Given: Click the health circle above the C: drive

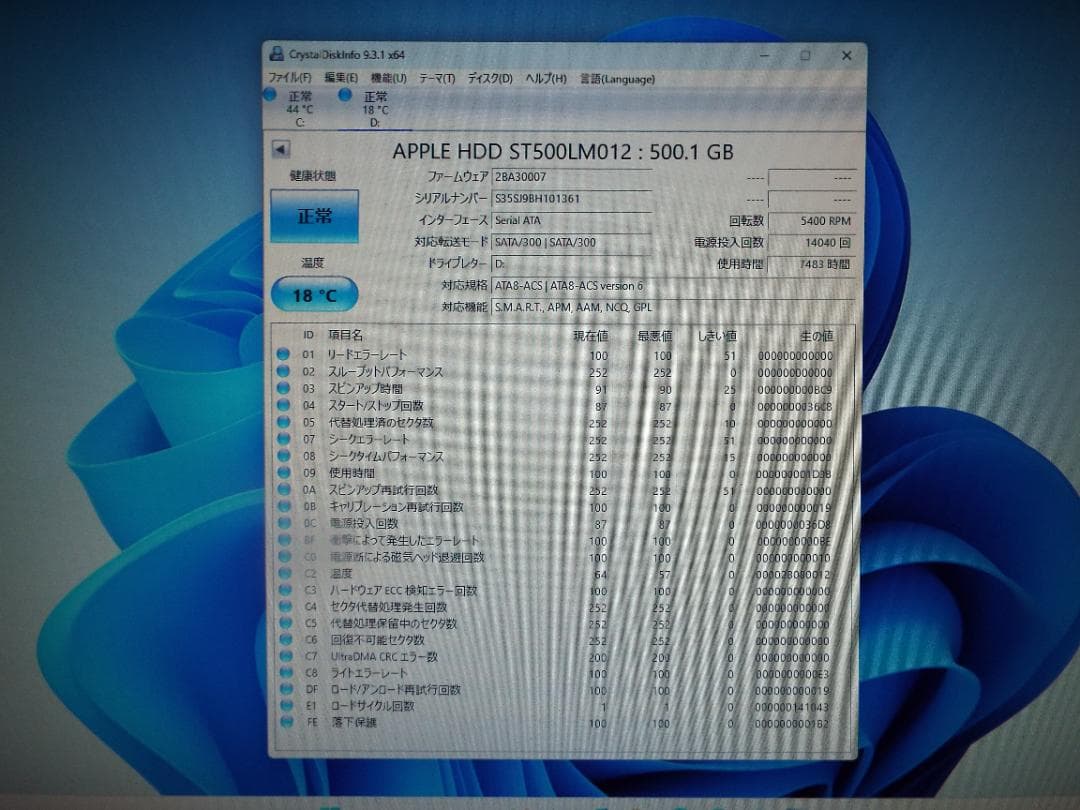Looking at the screenshot, I should (270, 95).
